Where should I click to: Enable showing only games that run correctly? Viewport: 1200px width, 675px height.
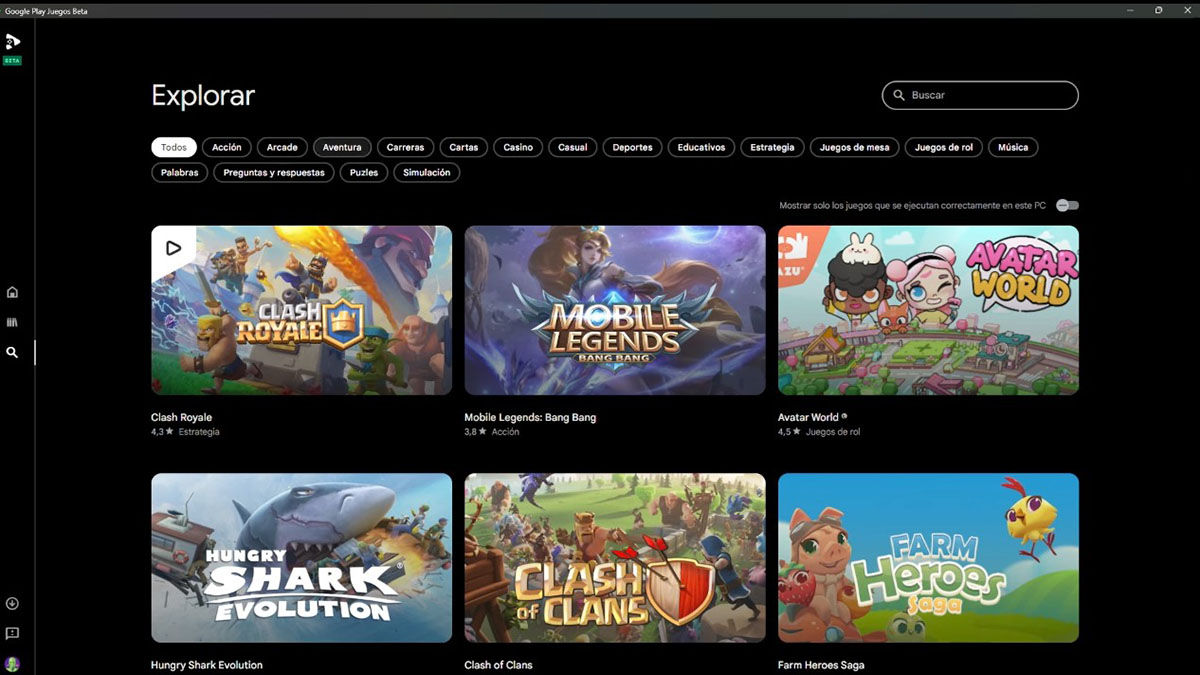(1066, 204)
